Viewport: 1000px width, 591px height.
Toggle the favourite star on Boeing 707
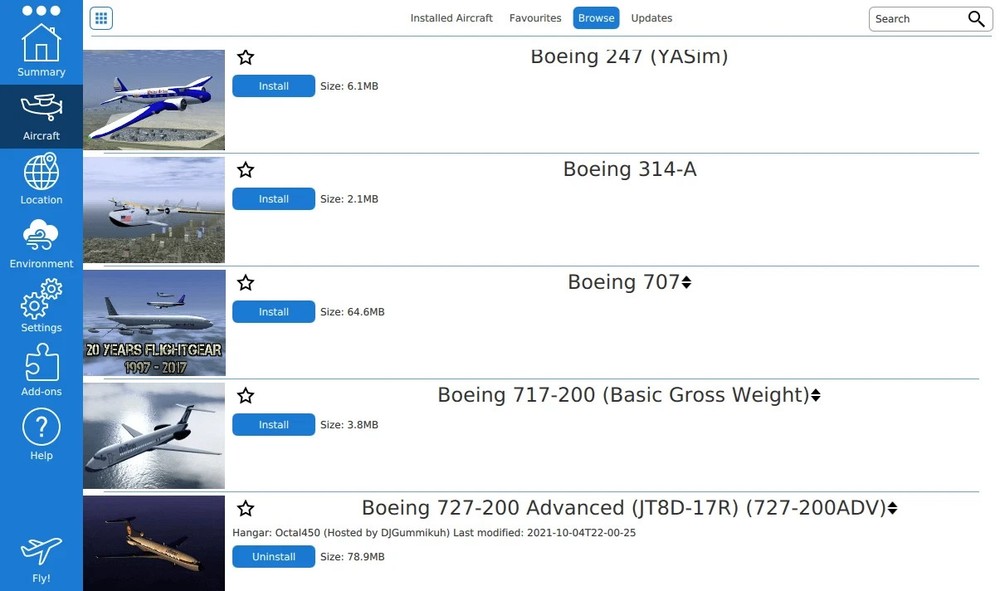(245, 283)
